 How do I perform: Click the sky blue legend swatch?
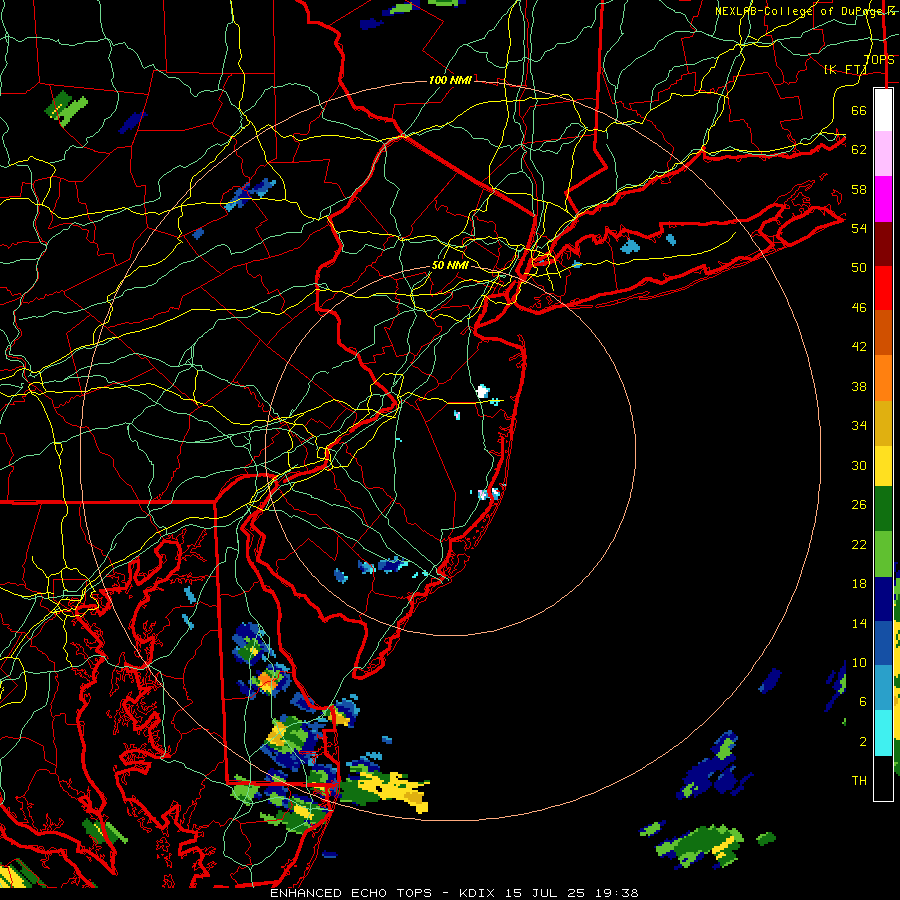point(883,688)
